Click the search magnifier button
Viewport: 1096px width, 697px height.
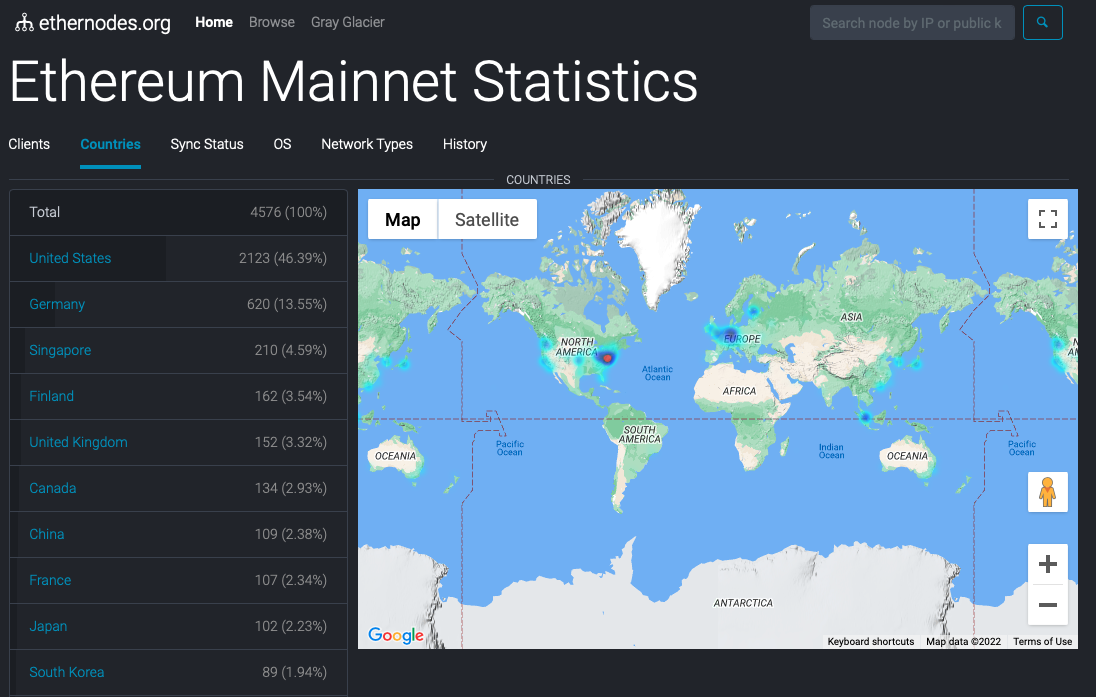click(x=1042, y=22)
